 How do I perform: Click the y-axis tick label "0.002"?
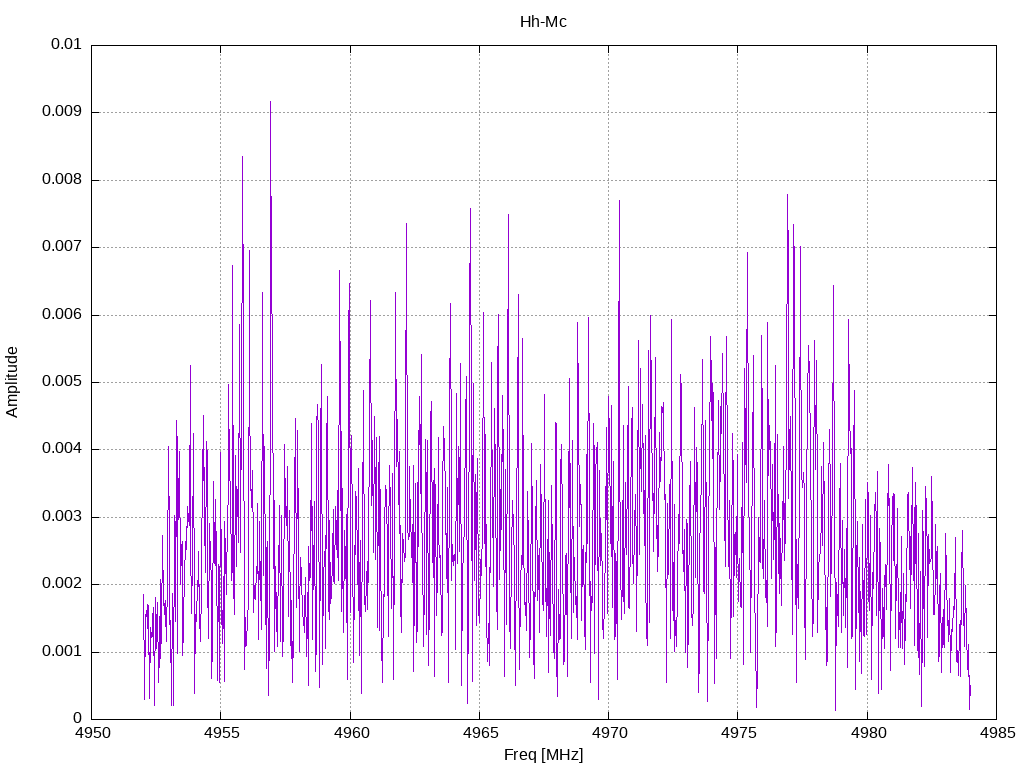[62, 584]
